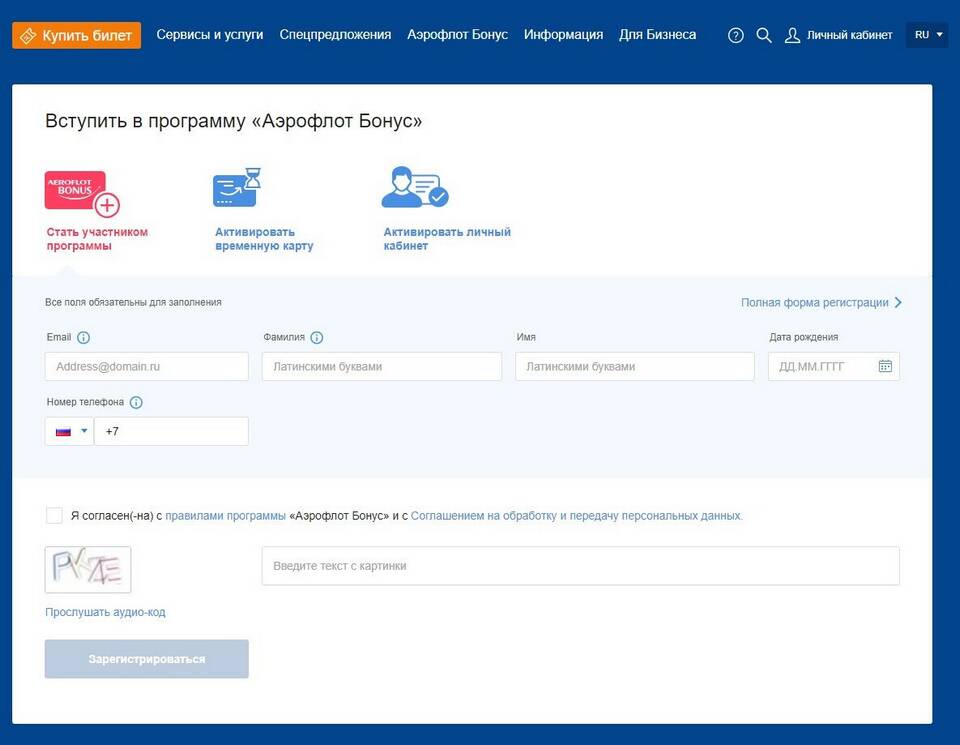Focus the phone number field with +7
Screen dimensions: 960x745
pyautogui.click(x=171, y=432)
